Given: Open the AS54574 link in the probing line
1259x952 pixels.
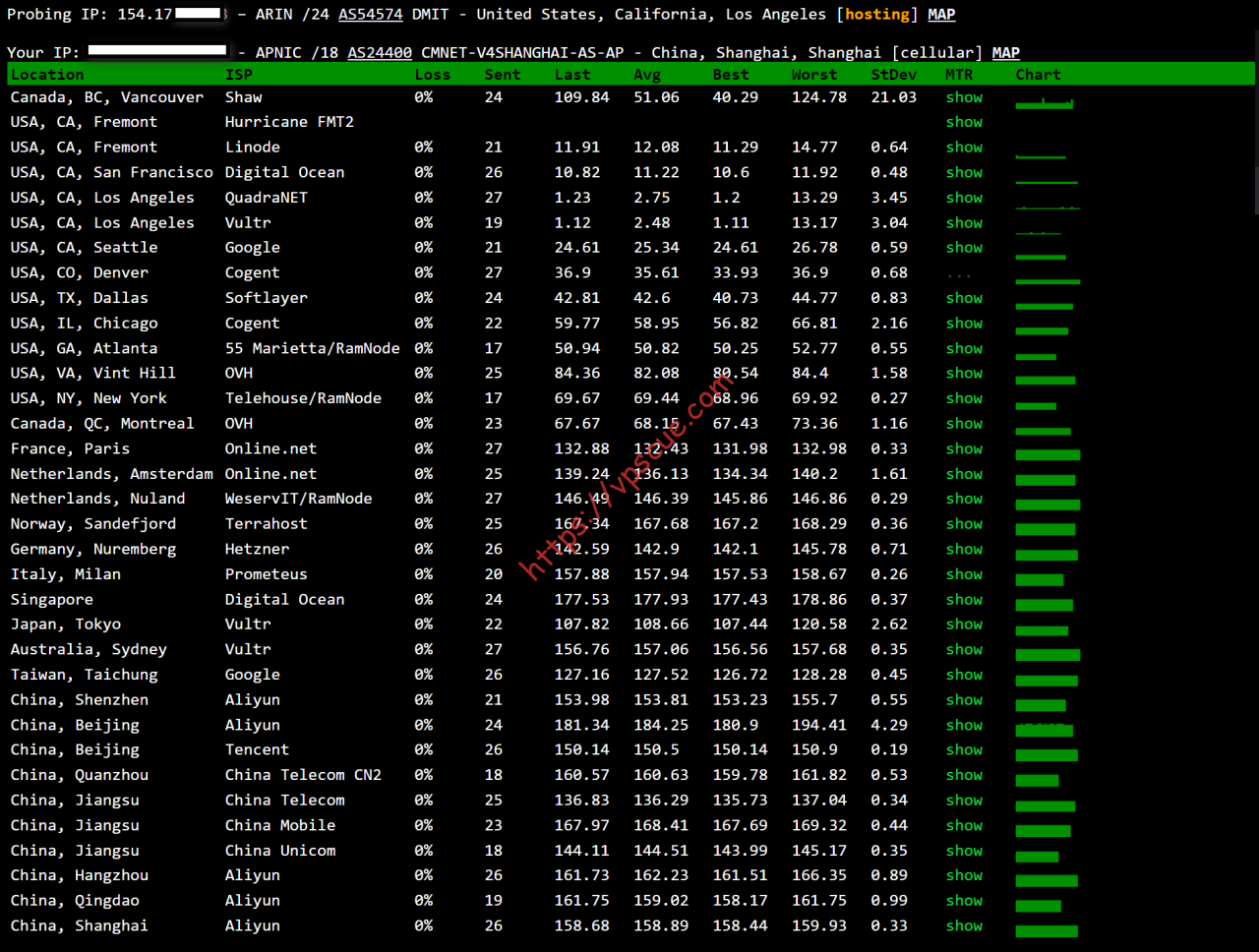Looking at the screenshot, I should 371,15.
